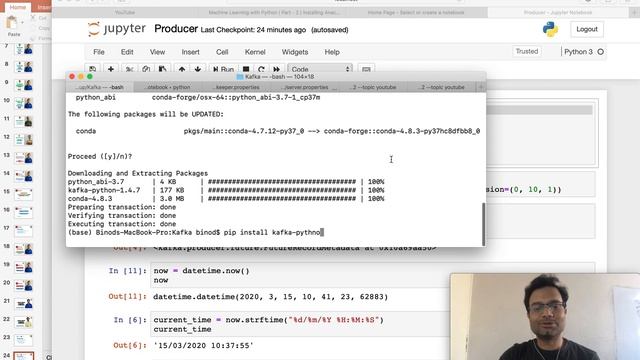
Task: Click the Python logo icon in Jupyter header
Action: coord(550,29)
